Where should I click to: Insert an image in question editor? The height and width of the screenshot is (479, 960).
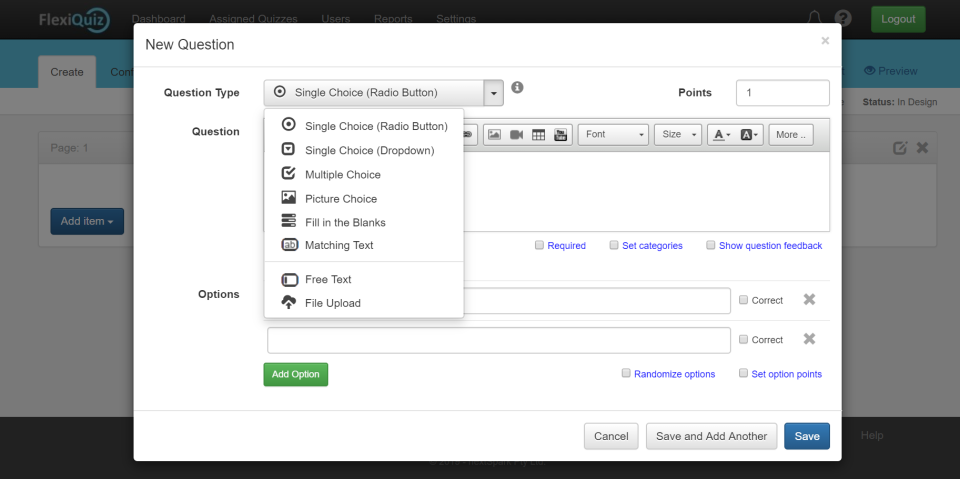[x=494, y=134]
